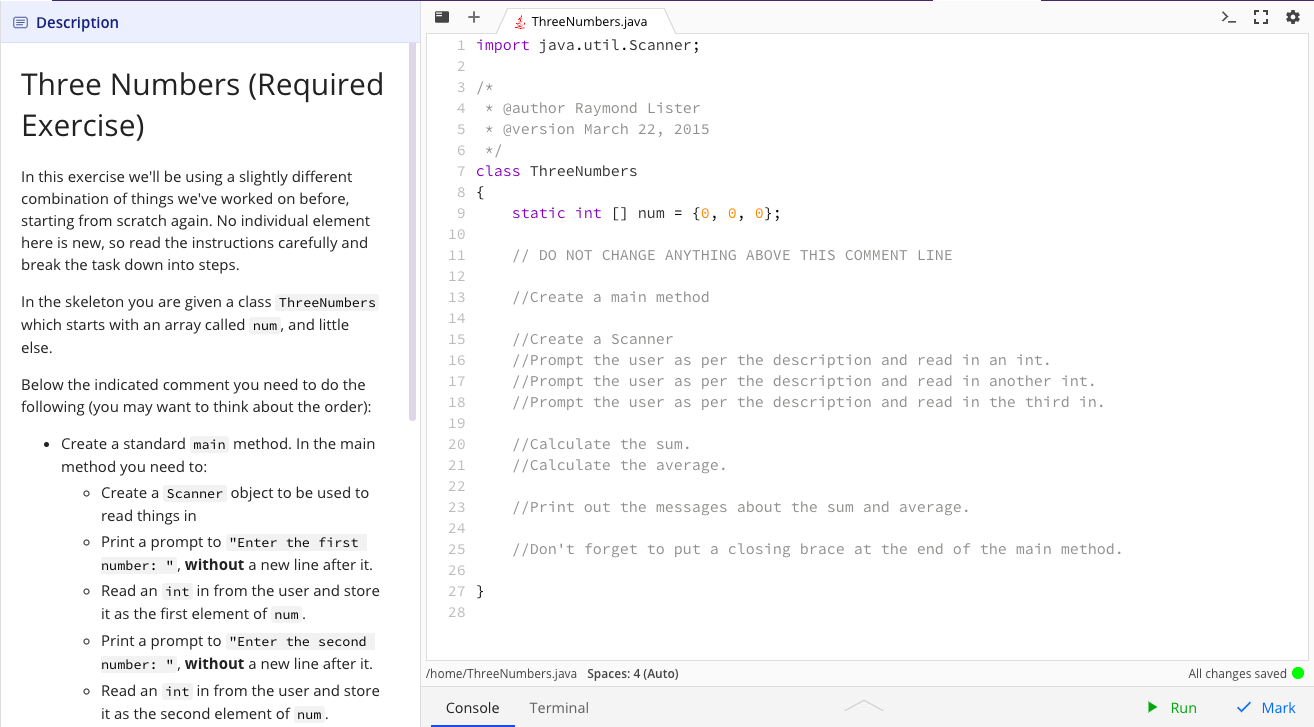Switch to the Console tab
Image resolution: width=1314 pixels, height=727 pixels.
tap(472, 708)
